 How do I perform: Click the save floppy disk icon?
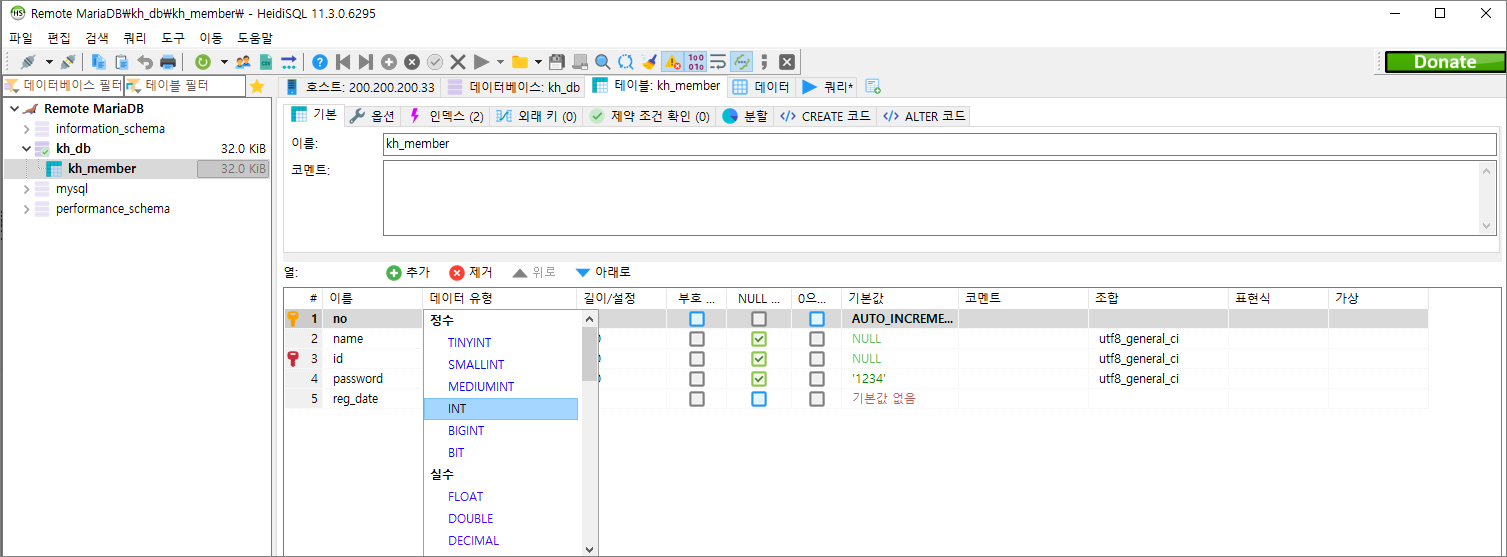click(x=558, y=61)
